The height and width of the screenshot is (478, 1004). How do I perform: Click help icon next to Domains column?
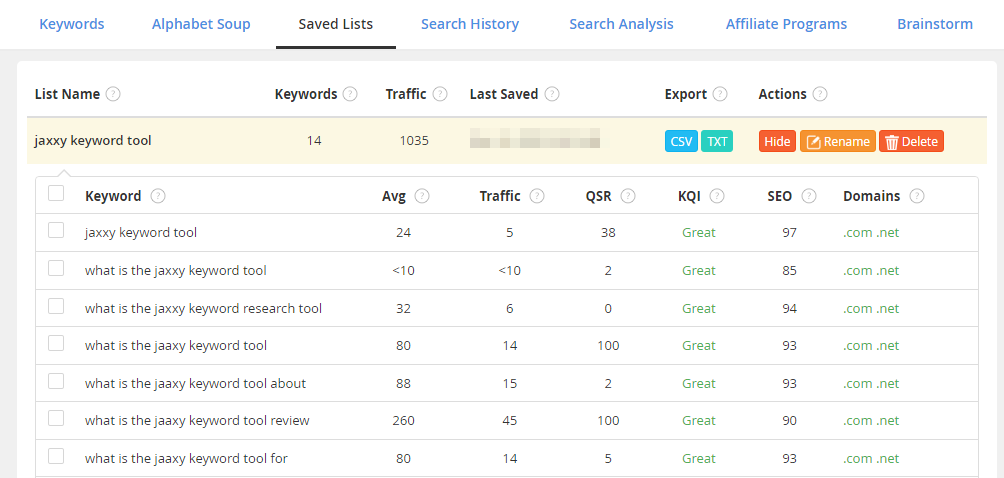pyautogui.click(x=917, y=196)
